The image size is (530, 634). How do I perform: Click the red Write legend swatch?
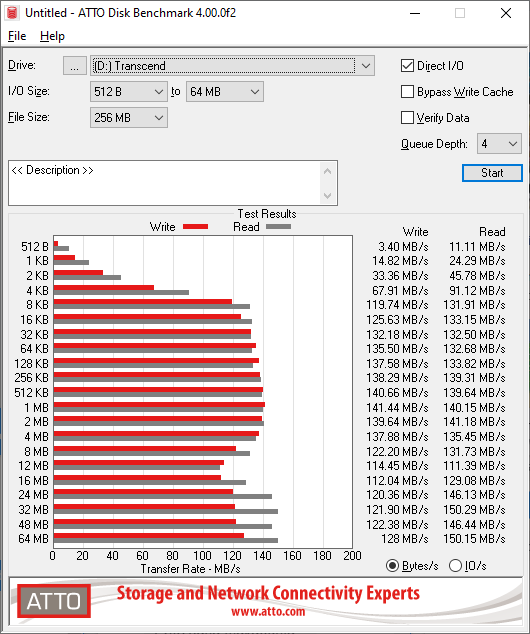click(x=196, y=227)
